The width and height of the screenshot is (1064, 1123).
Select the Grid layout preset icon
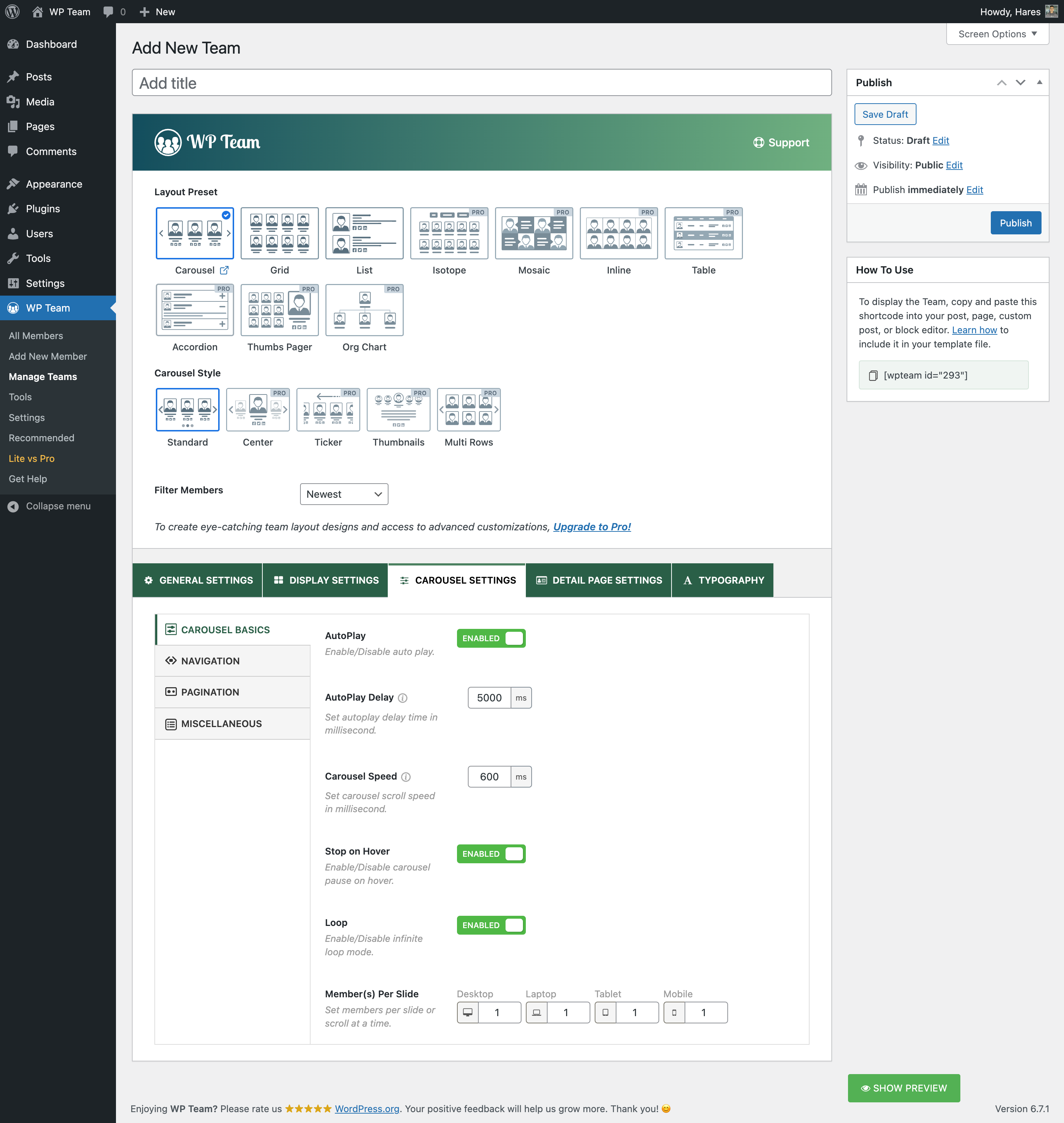pyautogui.click(x=279, y=233)
